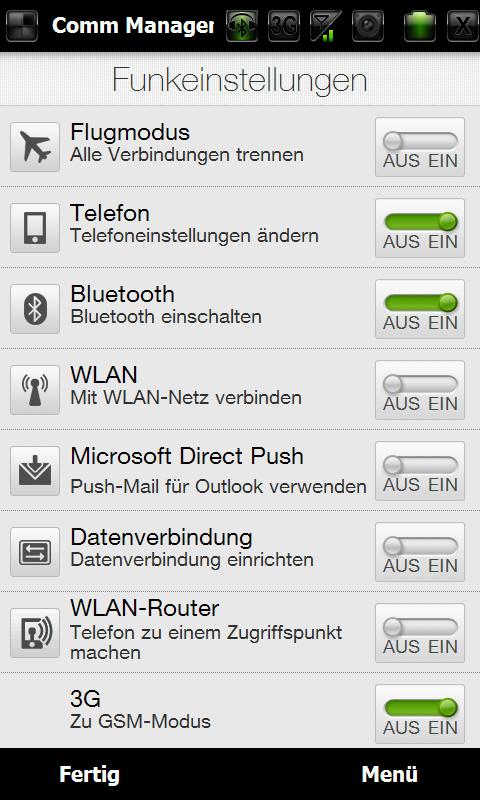Open the Menü softkey menu
Image resolution: width=480 pixels, height=800 pixels.
[x=389, y=774]
